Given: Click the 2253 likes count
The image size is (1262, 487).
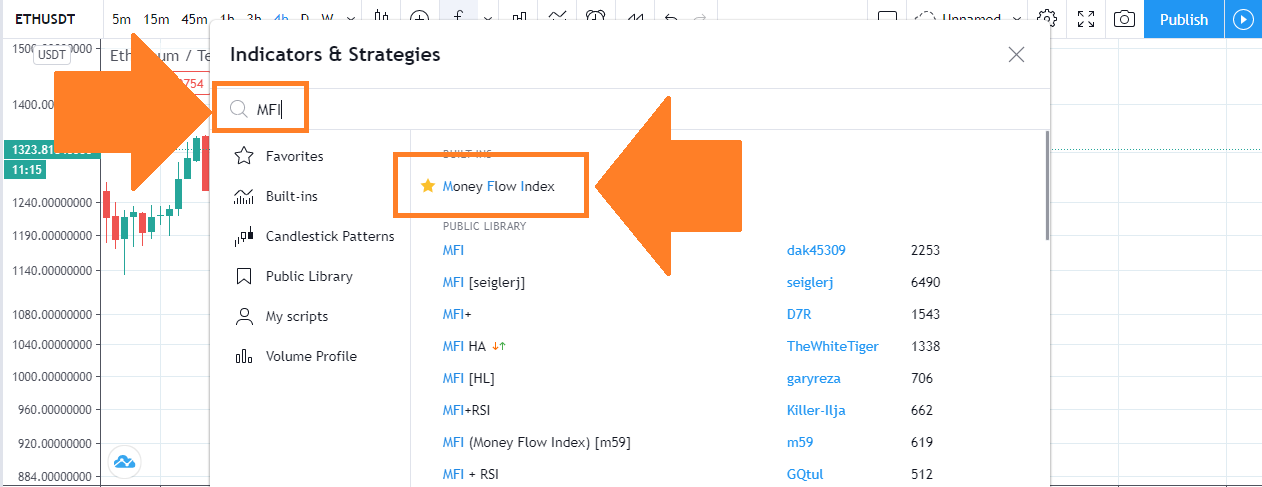Looking at the screenshot, I should (x=925, y=250).
